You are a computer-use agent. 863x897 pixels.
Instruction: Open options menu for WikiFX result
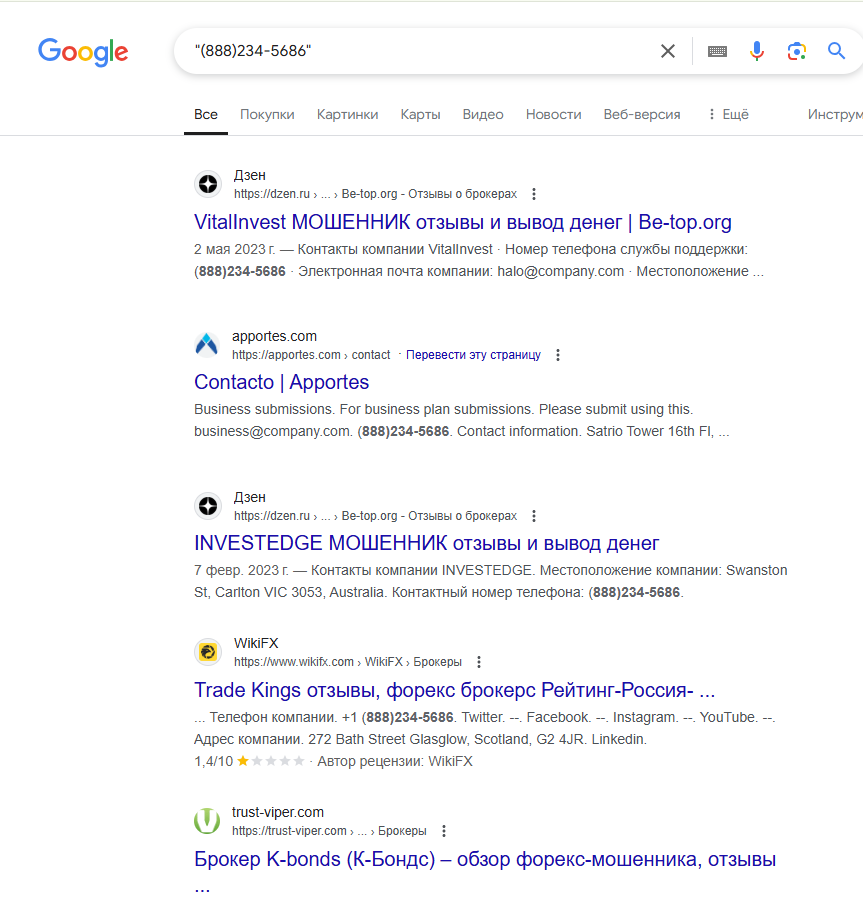click(479, 662)
